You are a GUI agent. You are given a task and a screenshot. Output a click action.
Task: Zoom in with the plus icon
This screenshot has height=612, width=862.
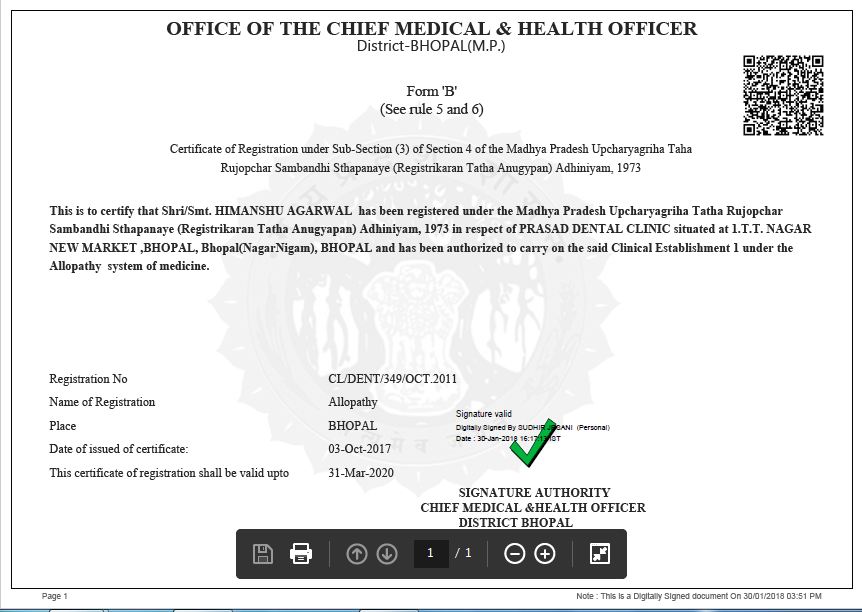point(545,554)
